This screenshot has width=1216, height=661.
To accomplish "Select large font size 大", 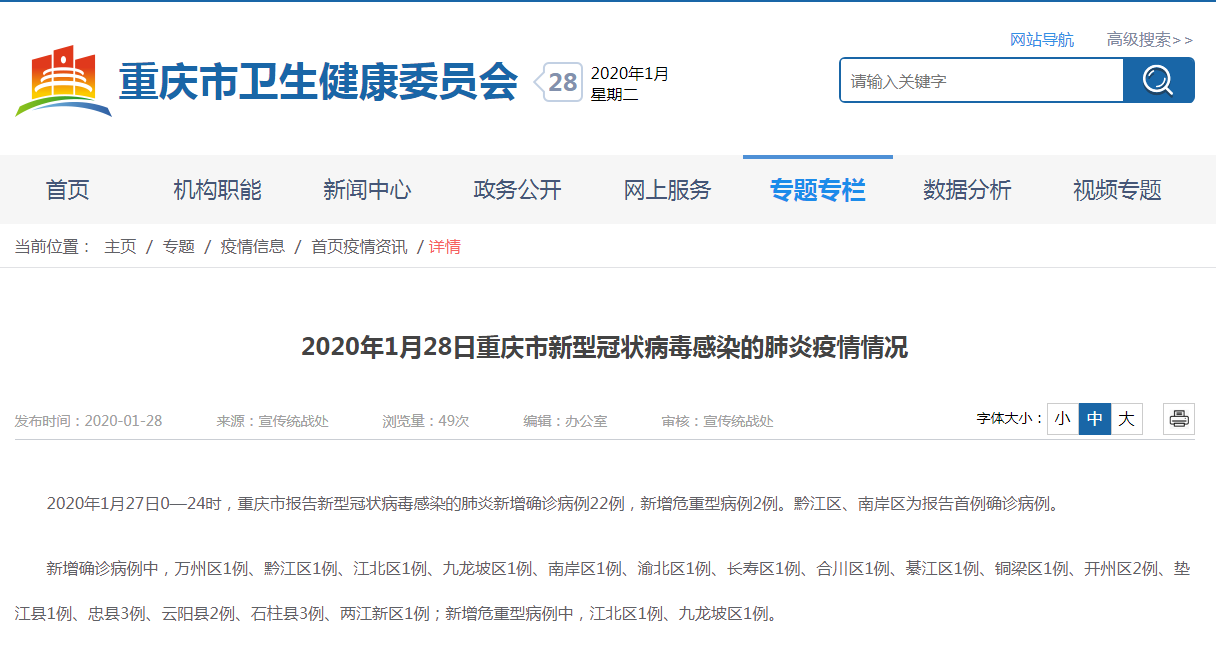I will (1127, 419).
